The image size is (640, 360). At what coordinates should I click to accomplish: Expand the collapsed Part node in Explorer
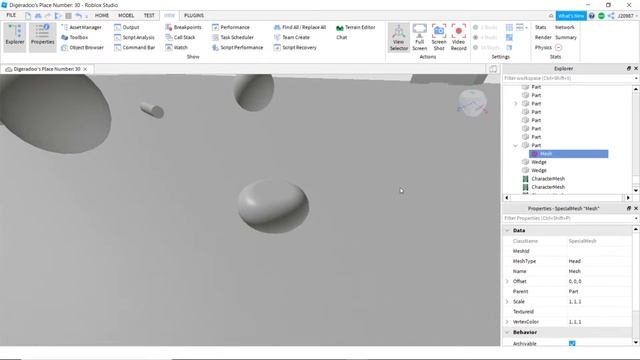pyautogui.click(x=516, y=104)
